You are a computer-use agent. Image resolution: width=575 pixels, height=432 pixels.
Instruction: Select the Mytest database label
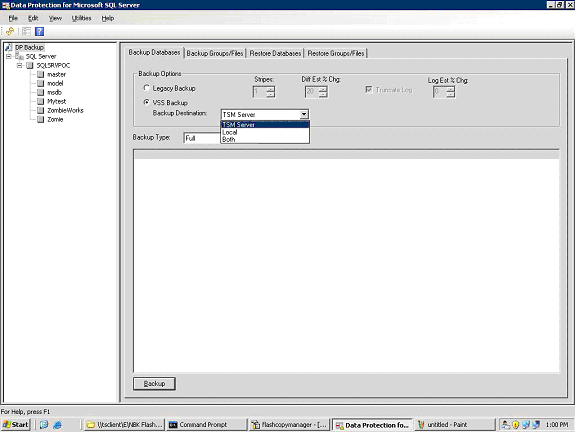click(56, 101)
